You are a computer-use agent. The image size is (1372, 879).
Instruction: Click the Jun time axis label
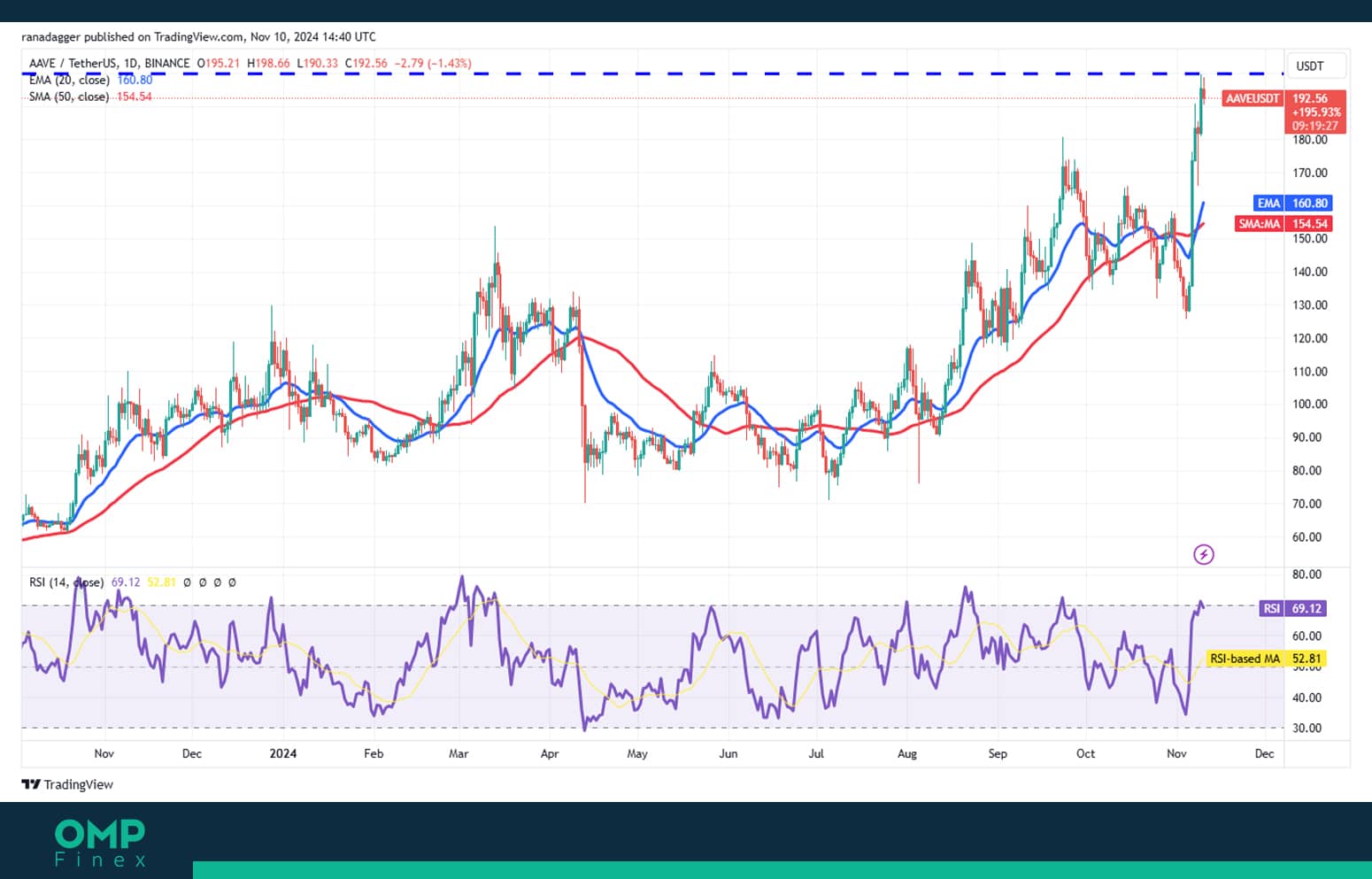tap(728, 754)
